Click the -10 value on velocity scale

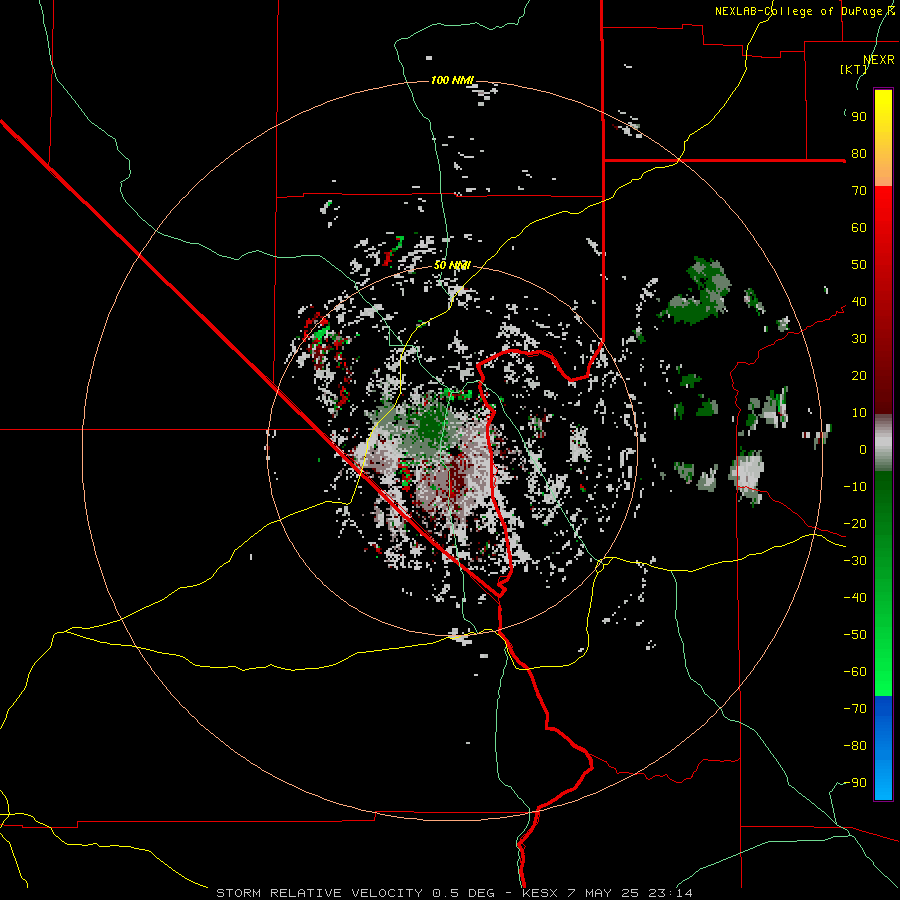[x=855, y=487]
